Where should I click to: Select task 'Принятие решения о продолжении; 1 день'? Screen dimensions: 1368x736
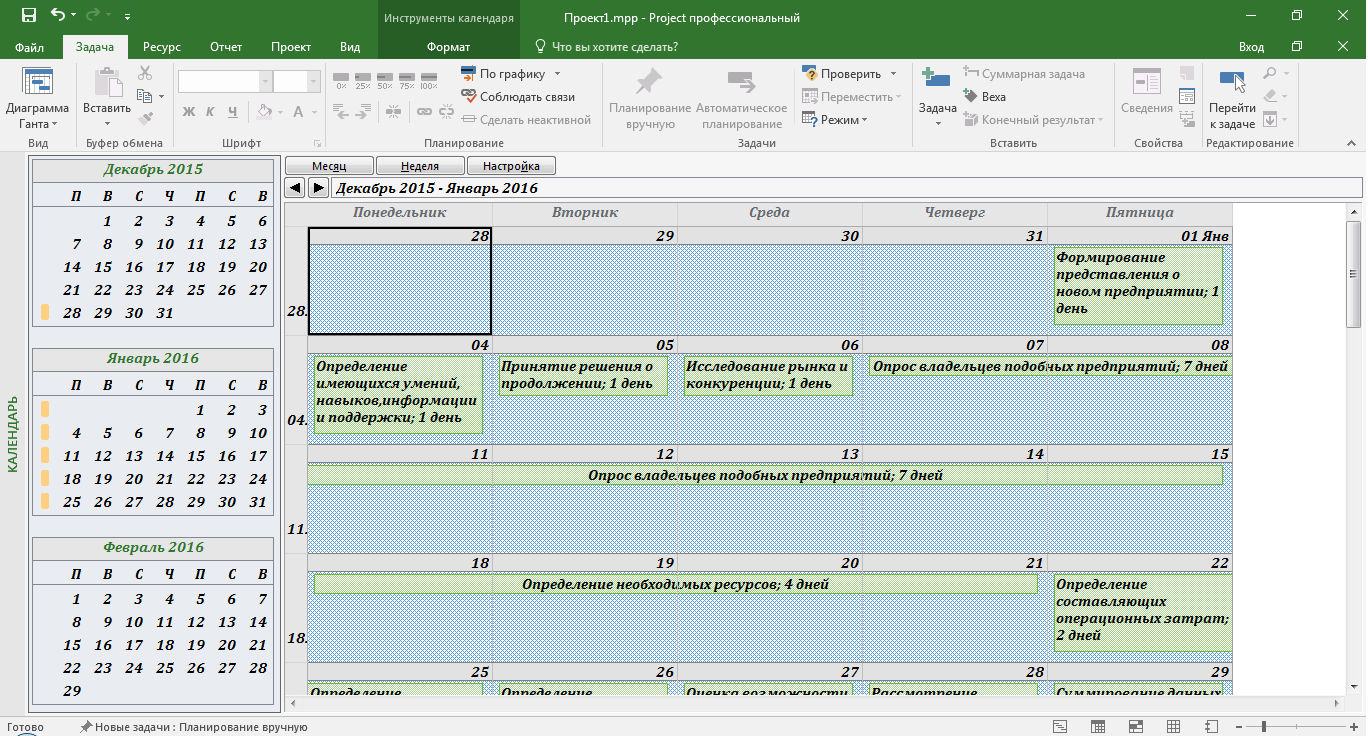pyautogui.click(x=583, y=375)
